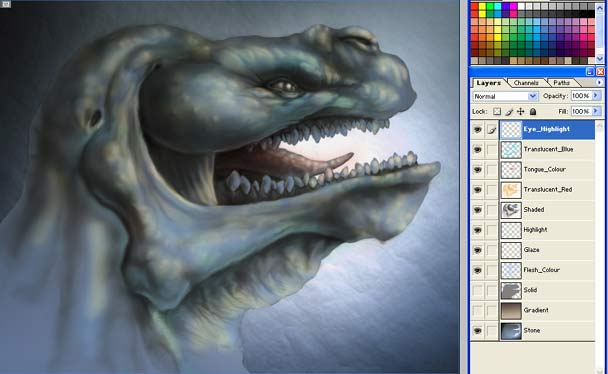
Task: Click paintbrush indicator beside Eye_Highlight layer
Action: (492, 129)
